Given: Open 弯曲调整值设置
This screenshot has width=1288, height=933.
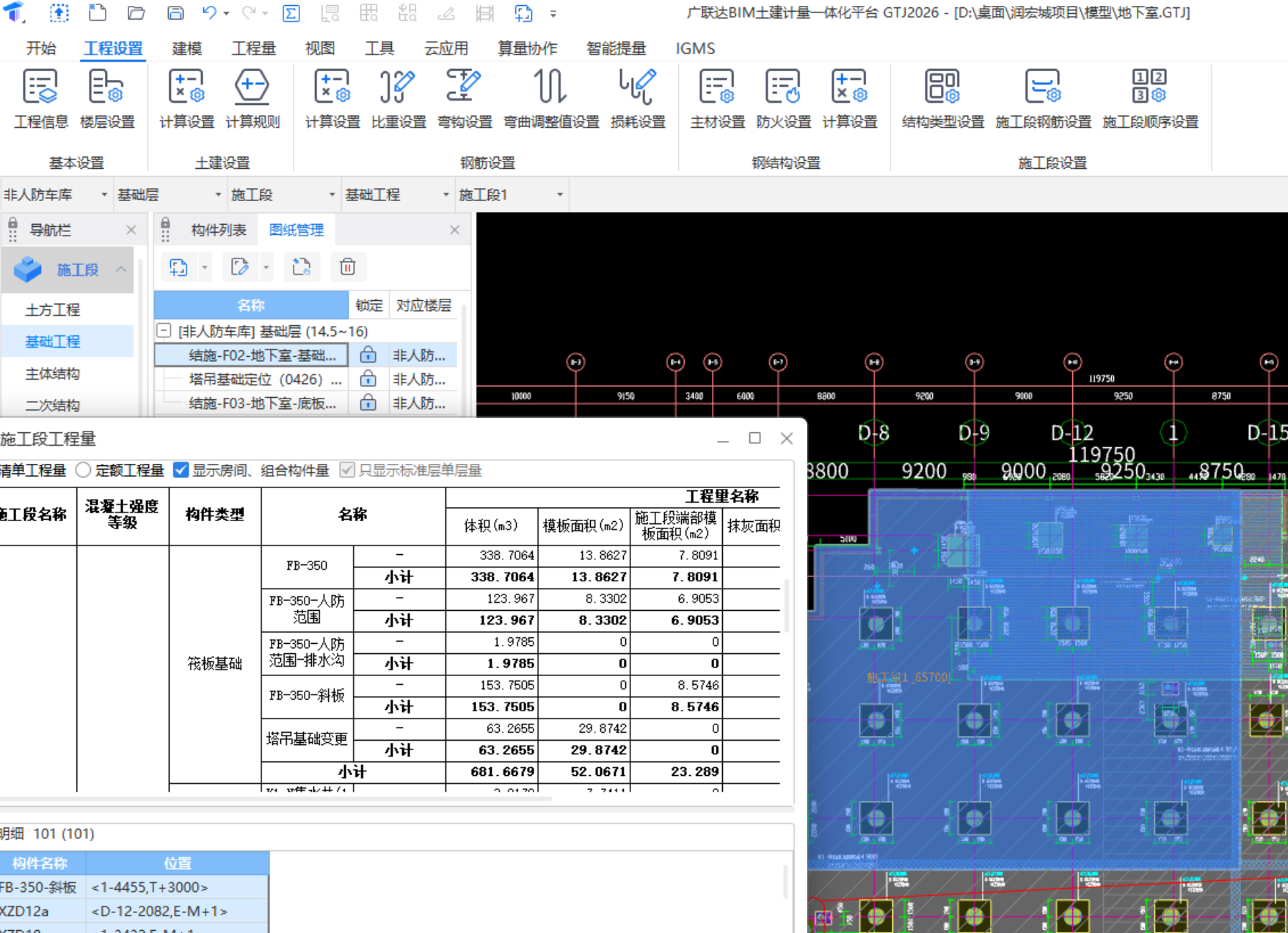Looking at the screenshot, I should pyautogui.click(x=551, y=99).
